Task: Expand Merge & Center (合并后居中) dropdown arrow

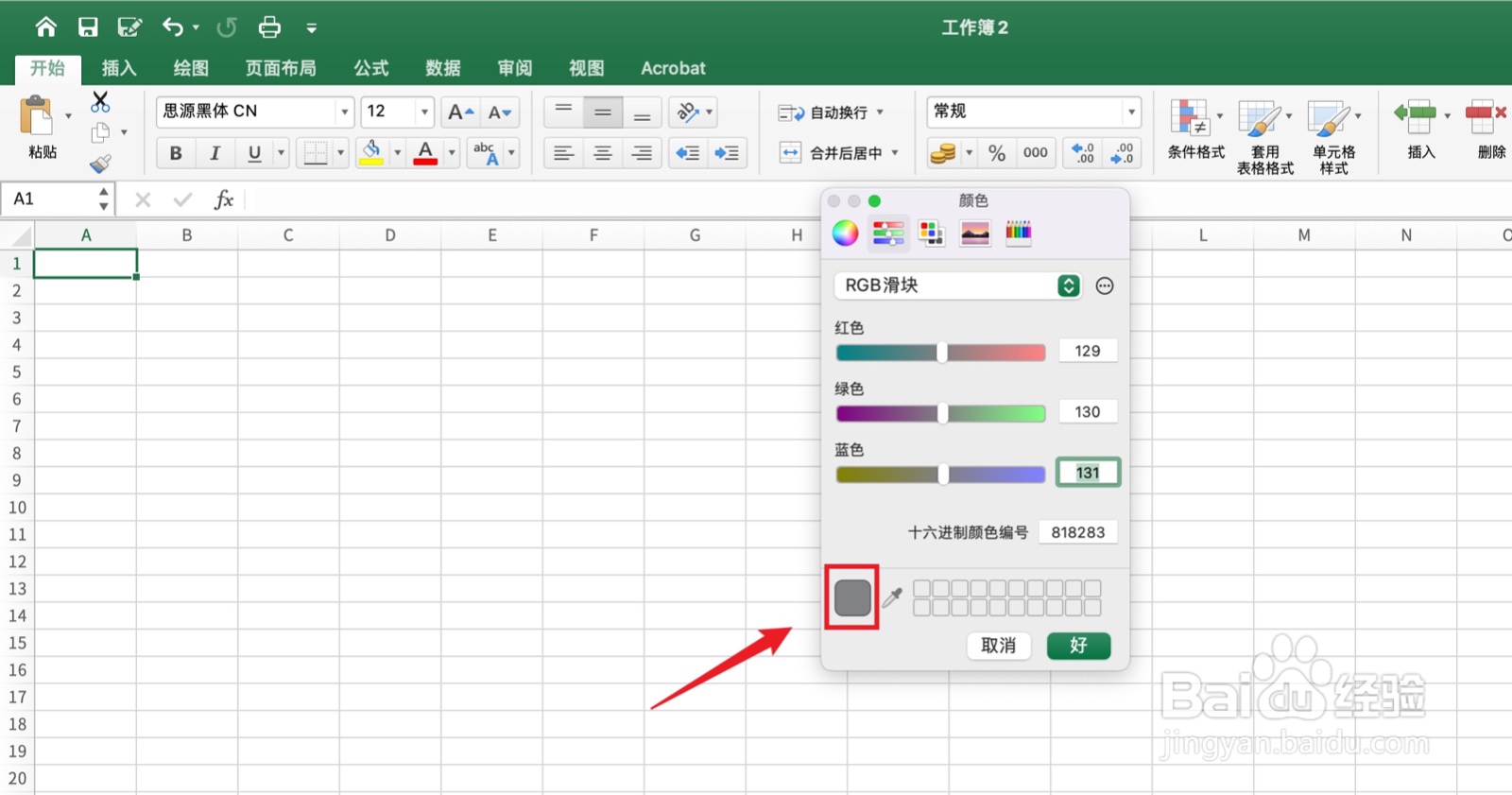Action: tap(895, 152)
